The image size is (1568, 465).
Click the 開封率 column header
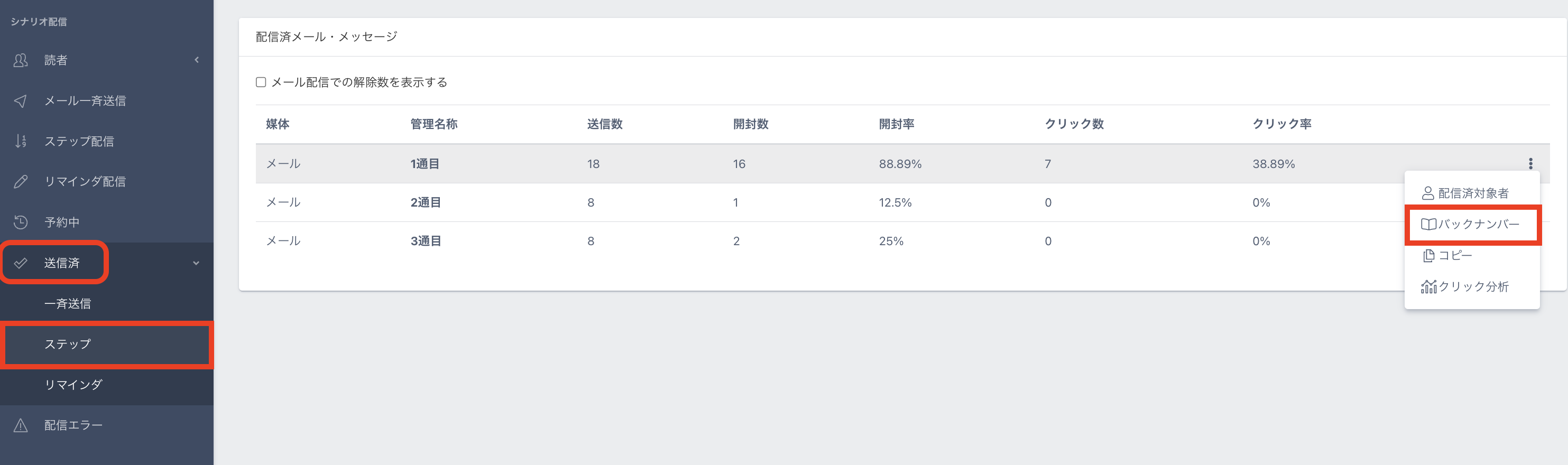pos(896,124)
